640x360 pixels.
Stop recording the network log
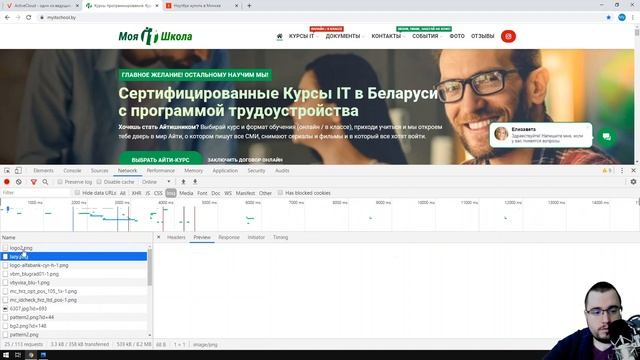pyautogui.click(x=7, y=182)
